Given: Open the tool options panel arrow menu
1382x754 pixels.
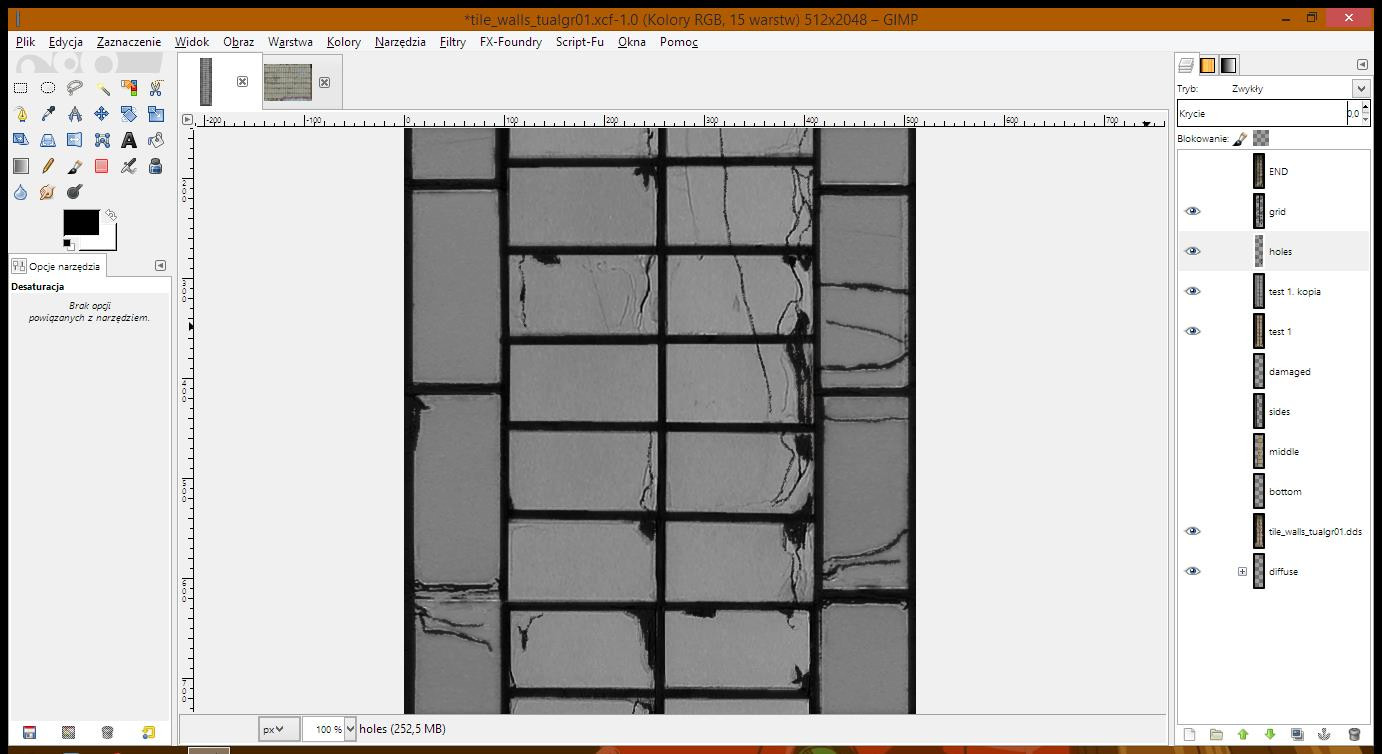Looking at the screenshot, I should pos(160,265).
